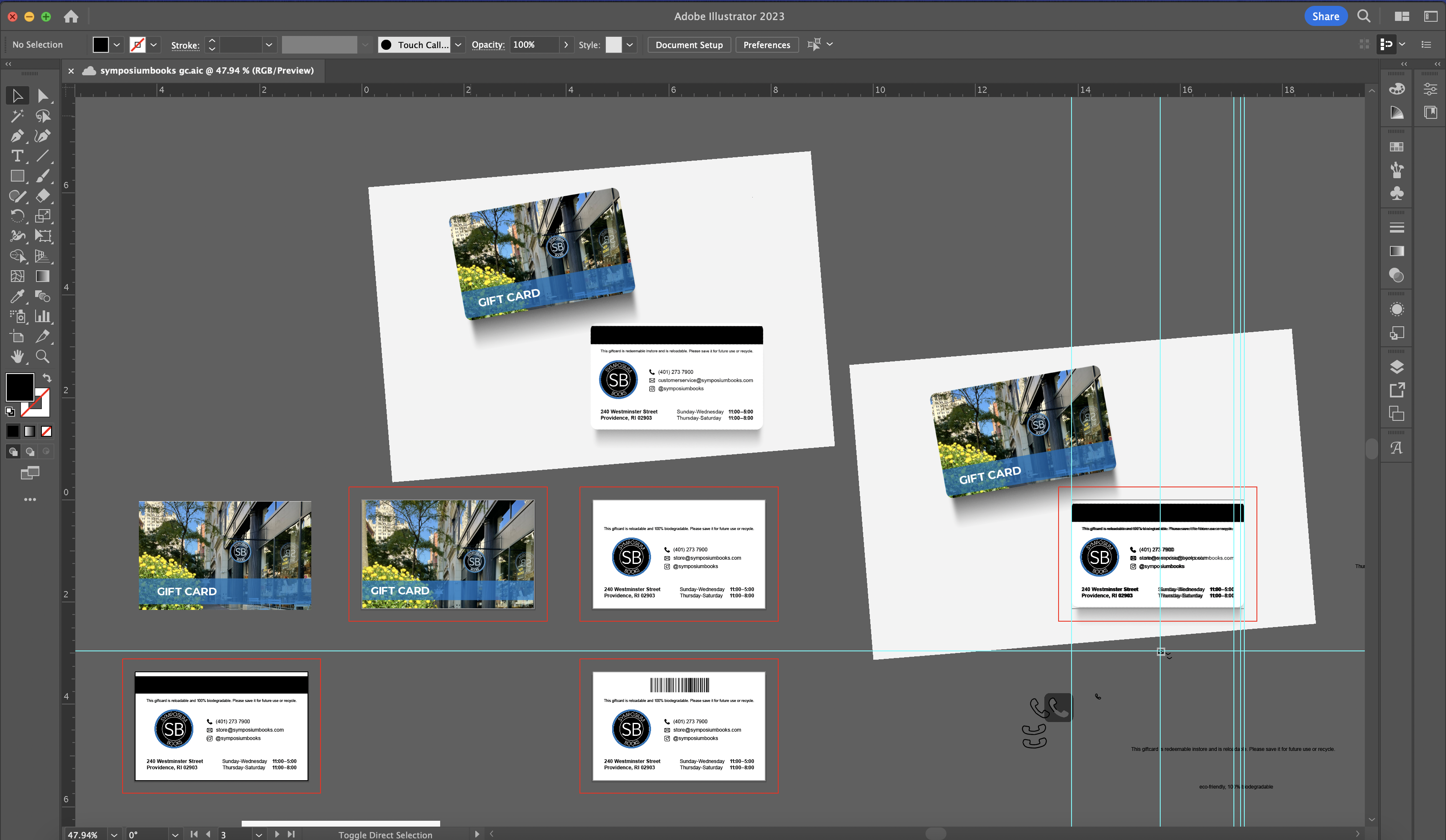Select the Magic Wand tool
The width and height of the screenshot is (1446, 840).
[17, 116]
